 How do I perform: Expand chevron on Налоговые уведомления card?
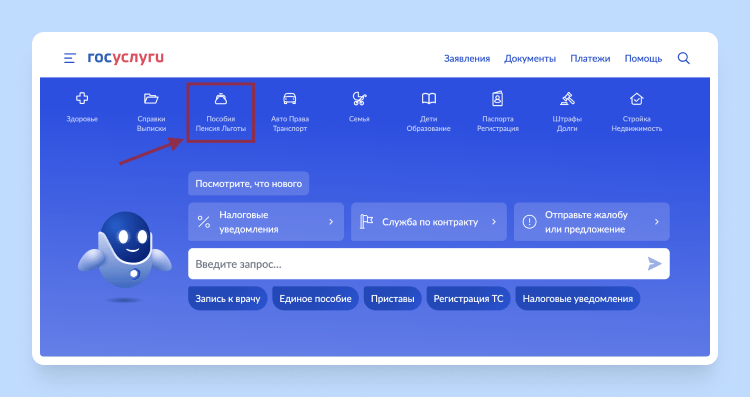(x=331, y=222)
